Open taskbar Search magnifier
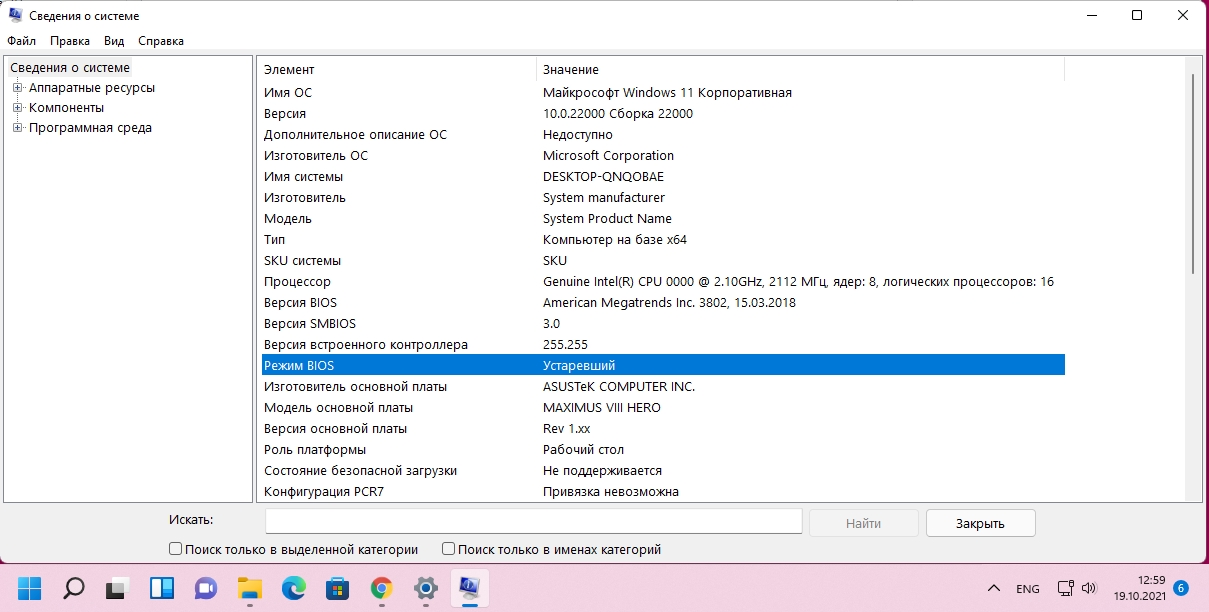Viewport: 1209px width, 612px height. pyautogui.click(x=74, y=588)
